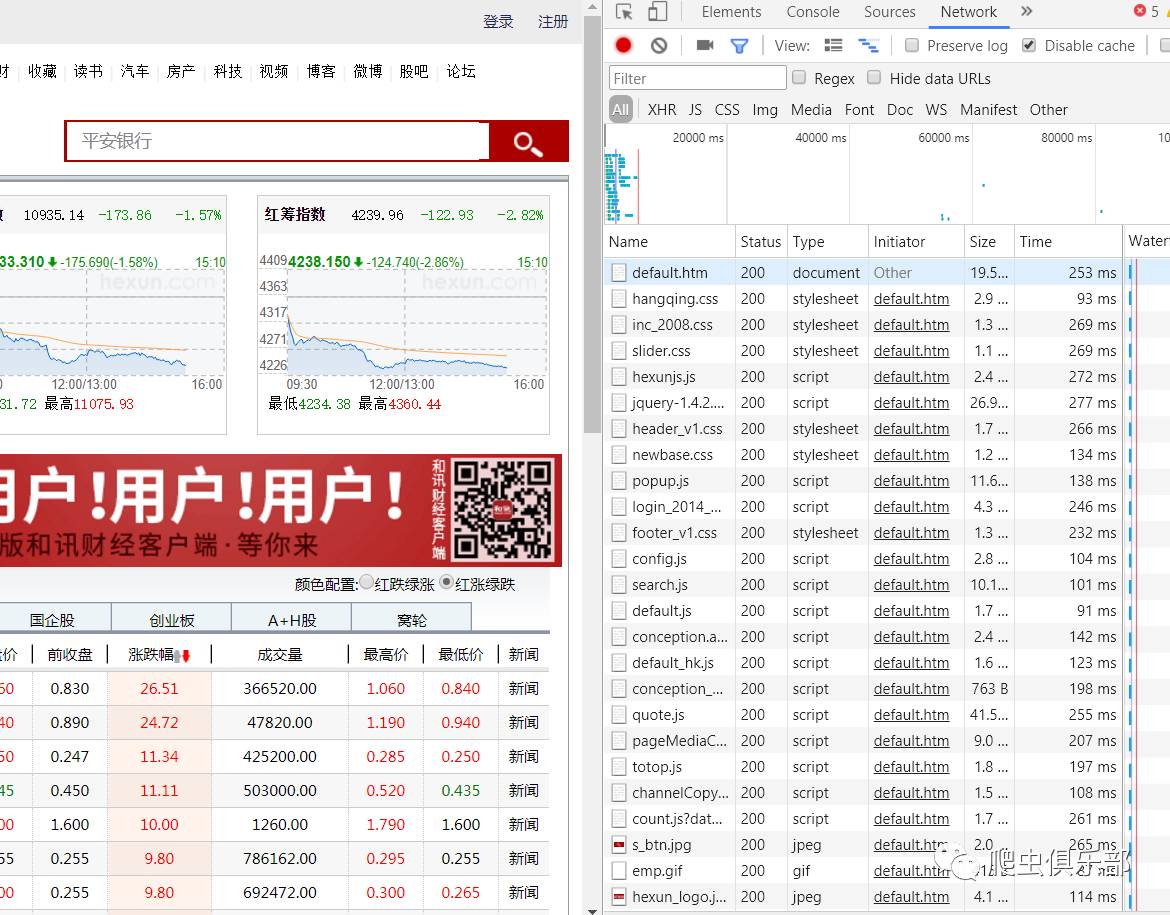Open the 博客 navigation link
1170x915 pixels.
(321, 71)
